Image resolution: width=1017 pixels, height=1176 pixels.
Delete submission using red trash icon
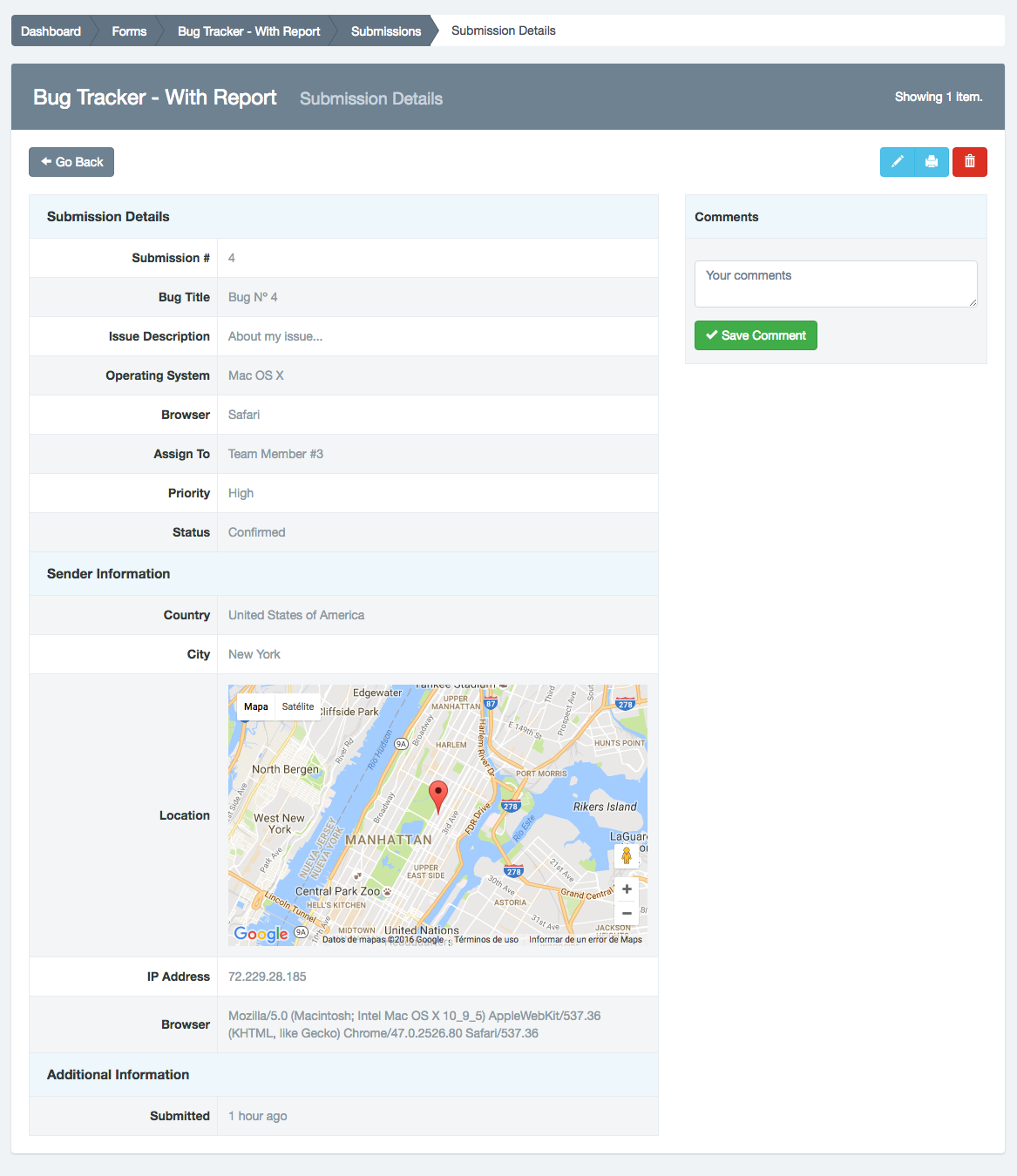[969, 162]
